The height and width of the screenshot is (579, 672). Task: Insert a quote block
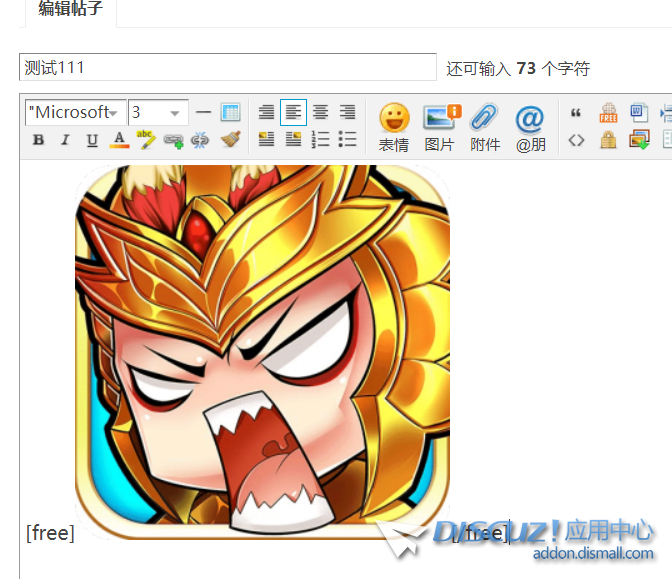(576, 113)
